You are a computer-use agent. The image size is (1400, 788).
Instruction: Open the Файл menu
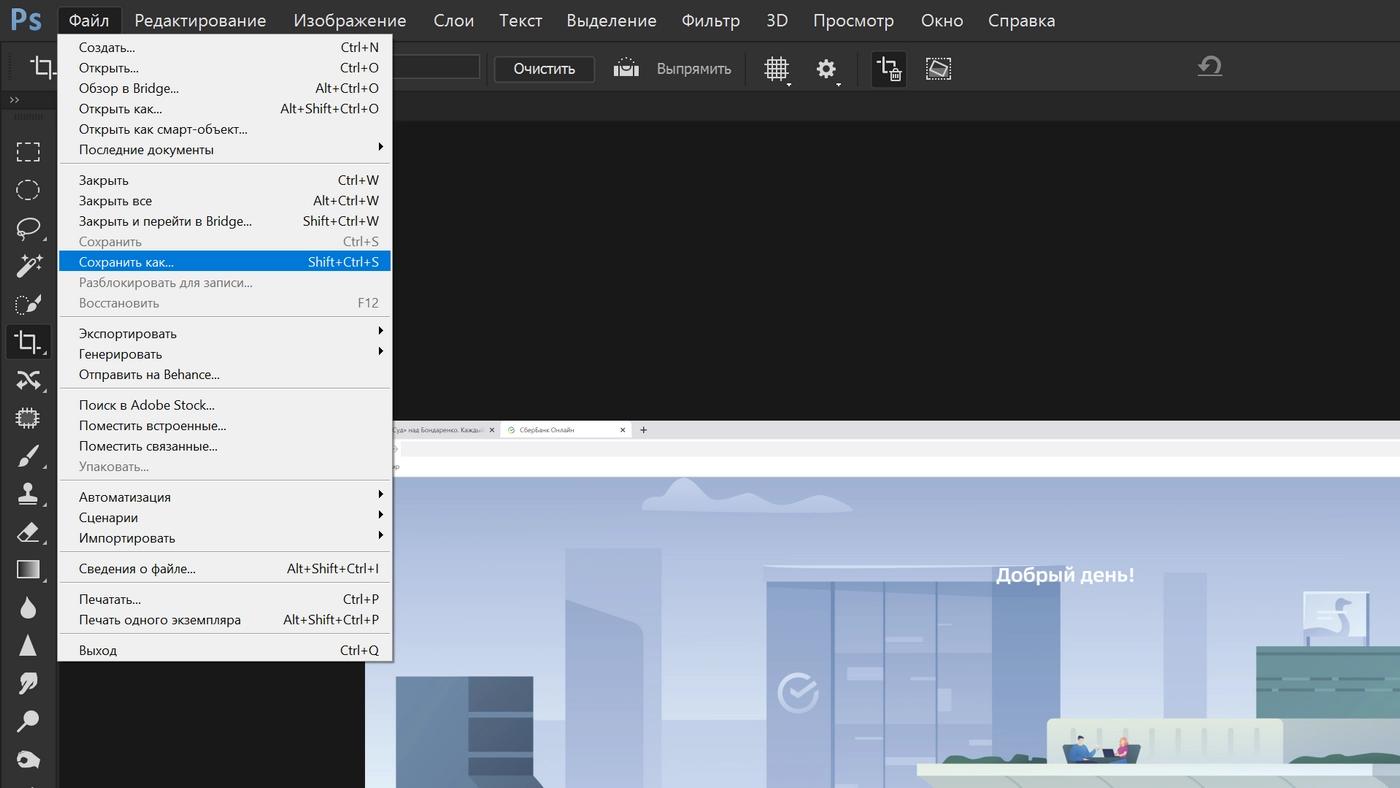click(89, 20)
